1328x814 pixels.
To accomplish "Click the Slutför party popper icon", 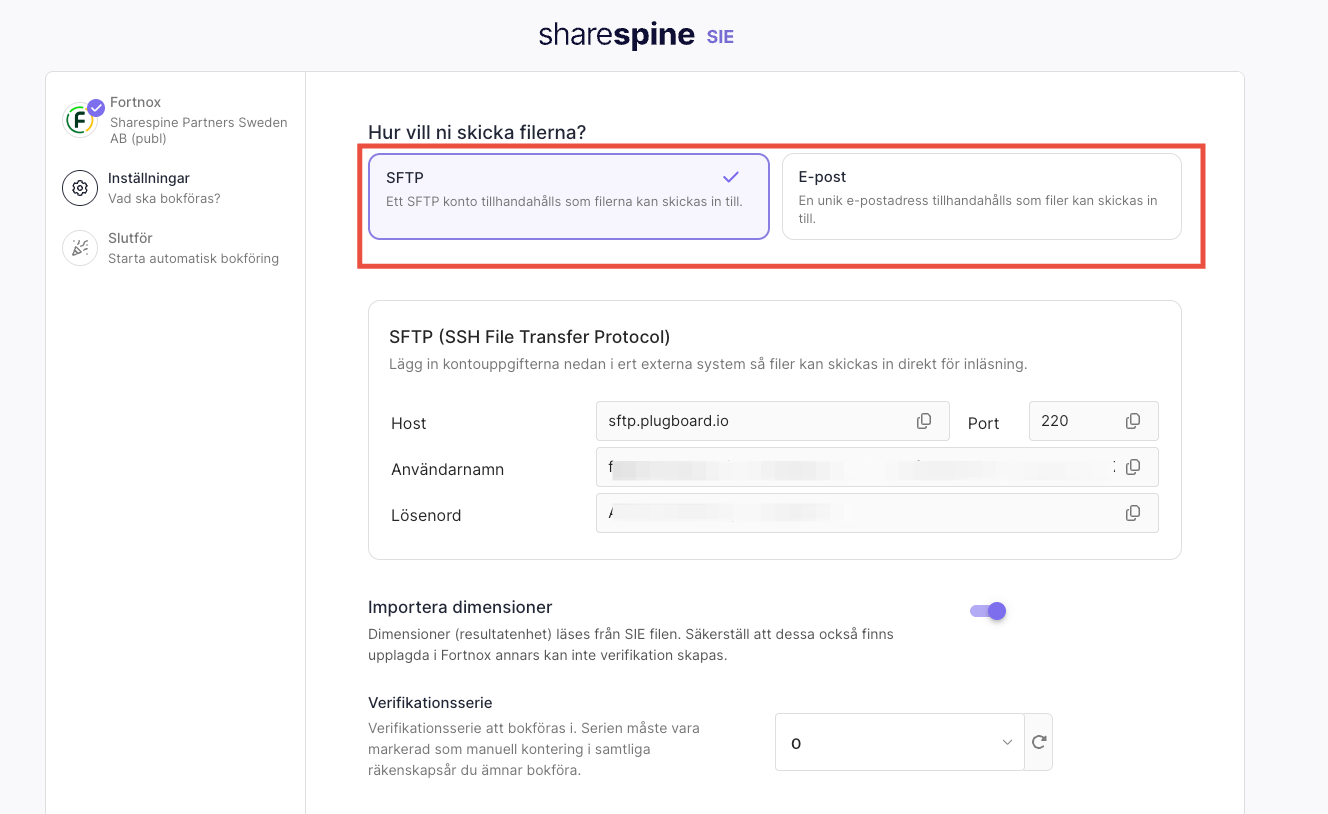I will coord(80,248).
